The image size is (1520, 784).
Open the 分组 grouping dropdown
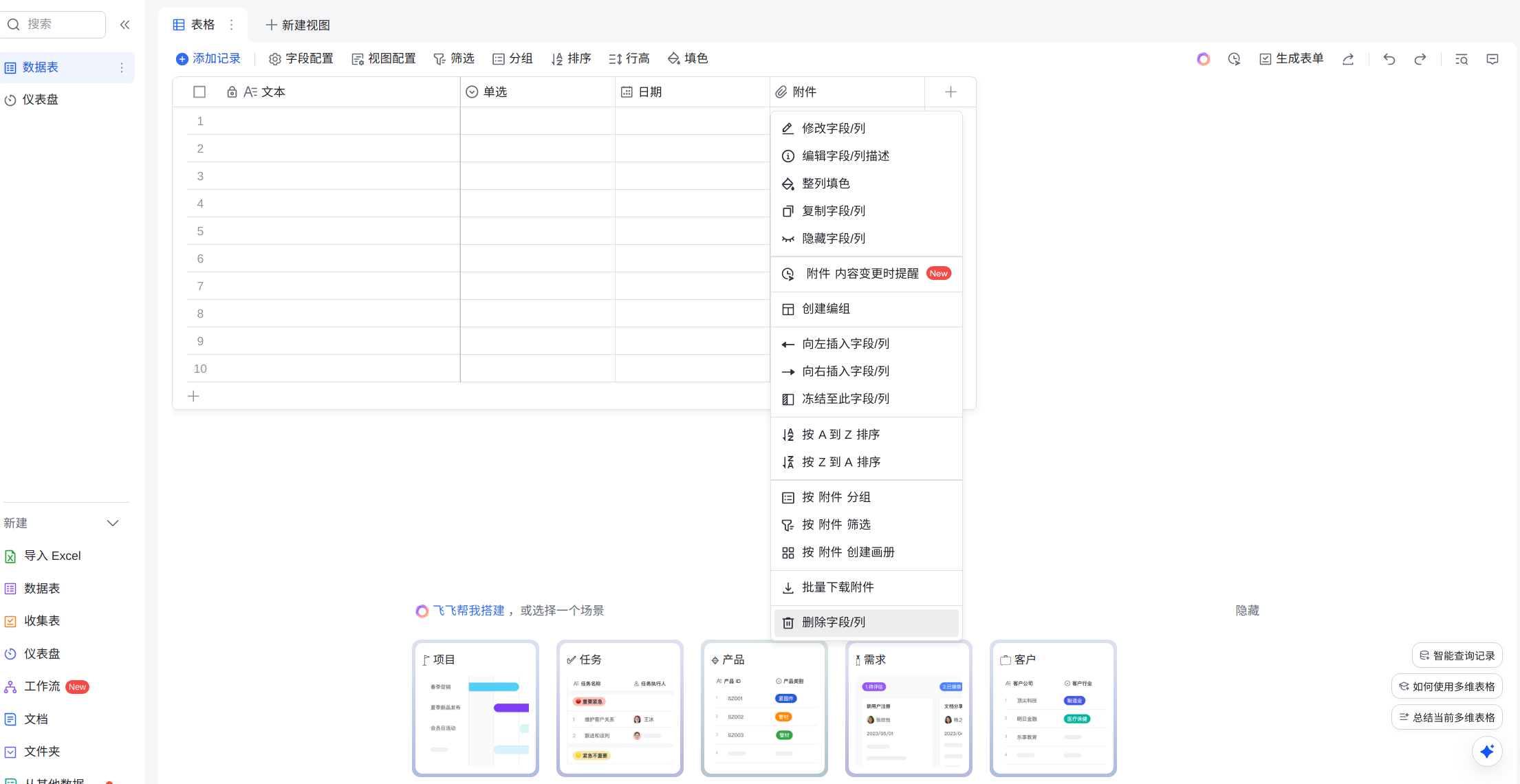click(513, 59)
